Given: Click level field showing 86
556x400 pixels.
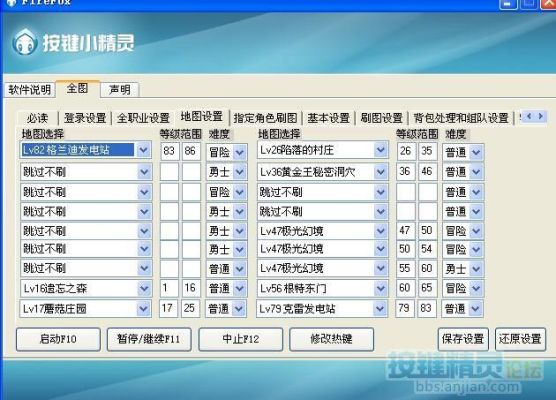Looking at the screenshot, I should 191,151.
